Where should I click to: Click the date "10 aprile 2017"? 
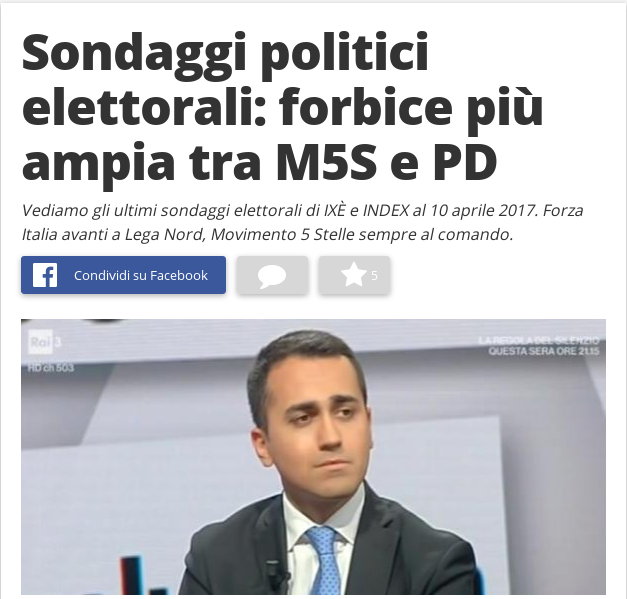pos(483,211)
